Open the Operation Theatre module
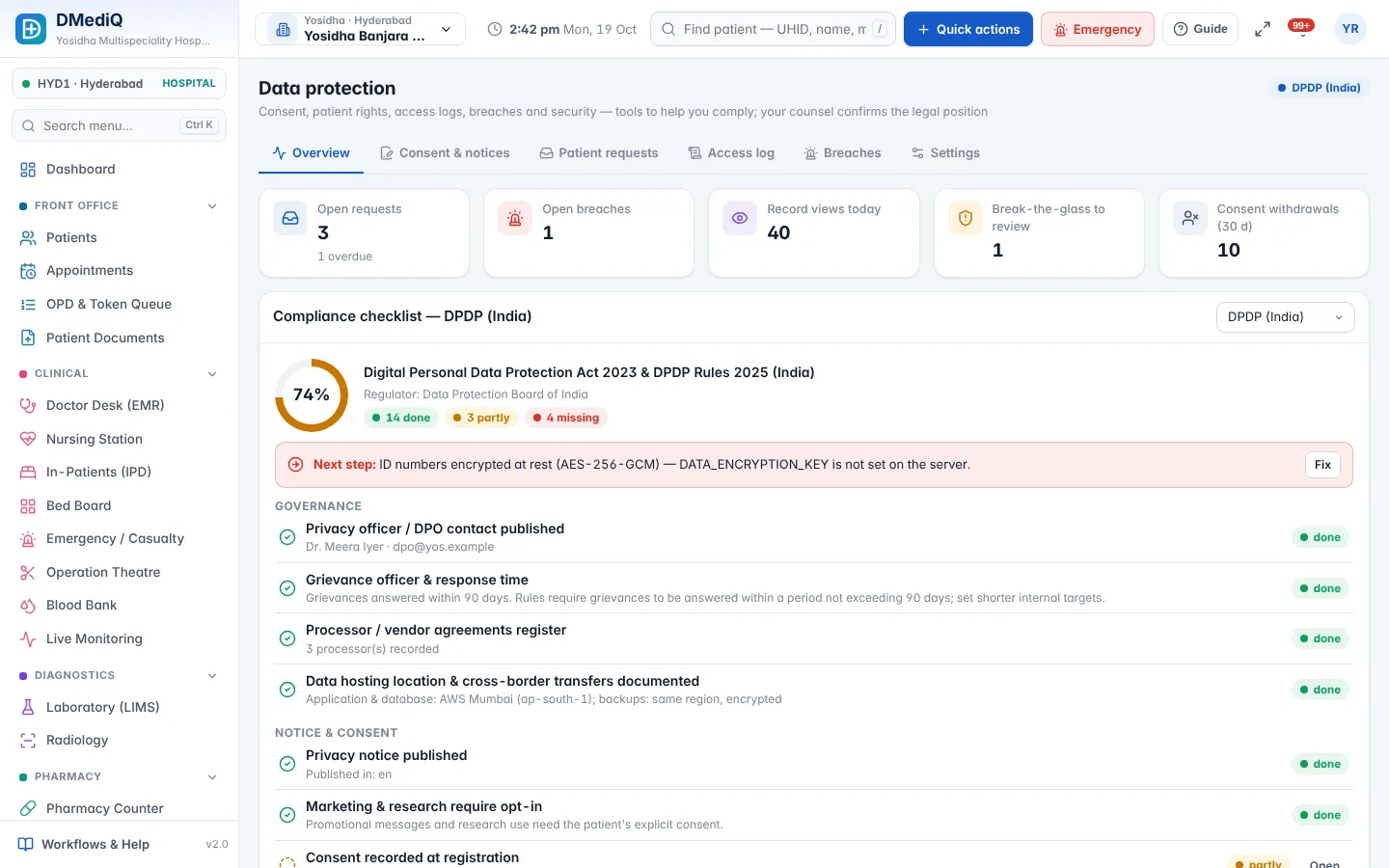 click(x=120, y=572)
